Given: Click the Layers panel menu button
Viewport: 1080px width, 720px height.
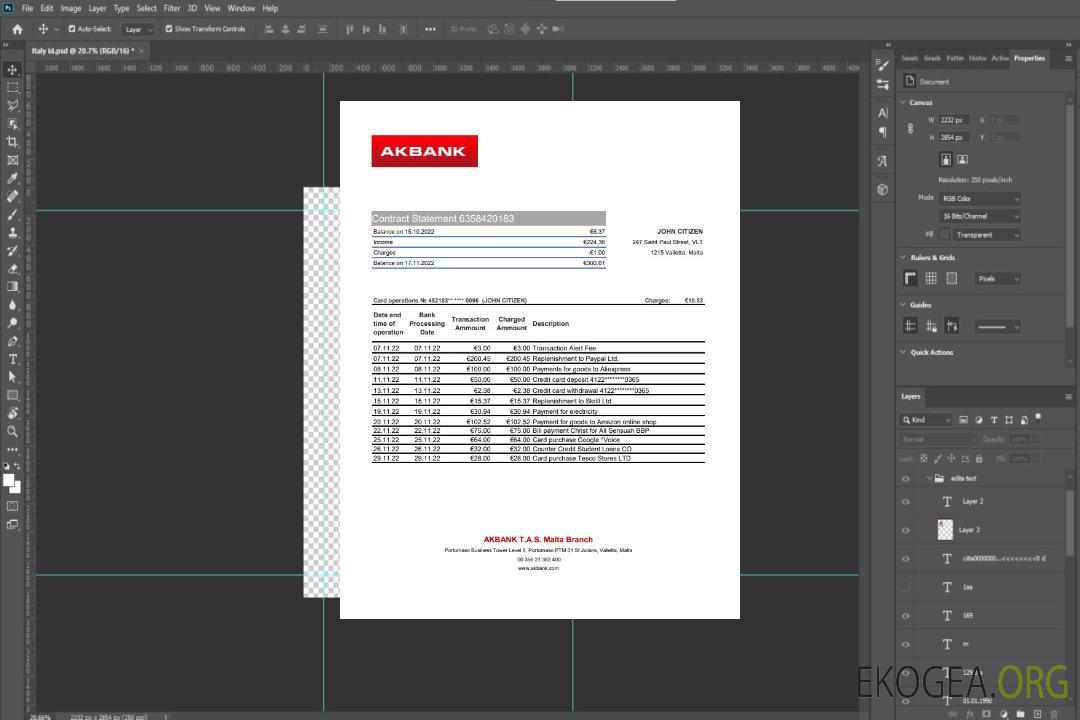Looking at the screenshot, I should 1068,396.
